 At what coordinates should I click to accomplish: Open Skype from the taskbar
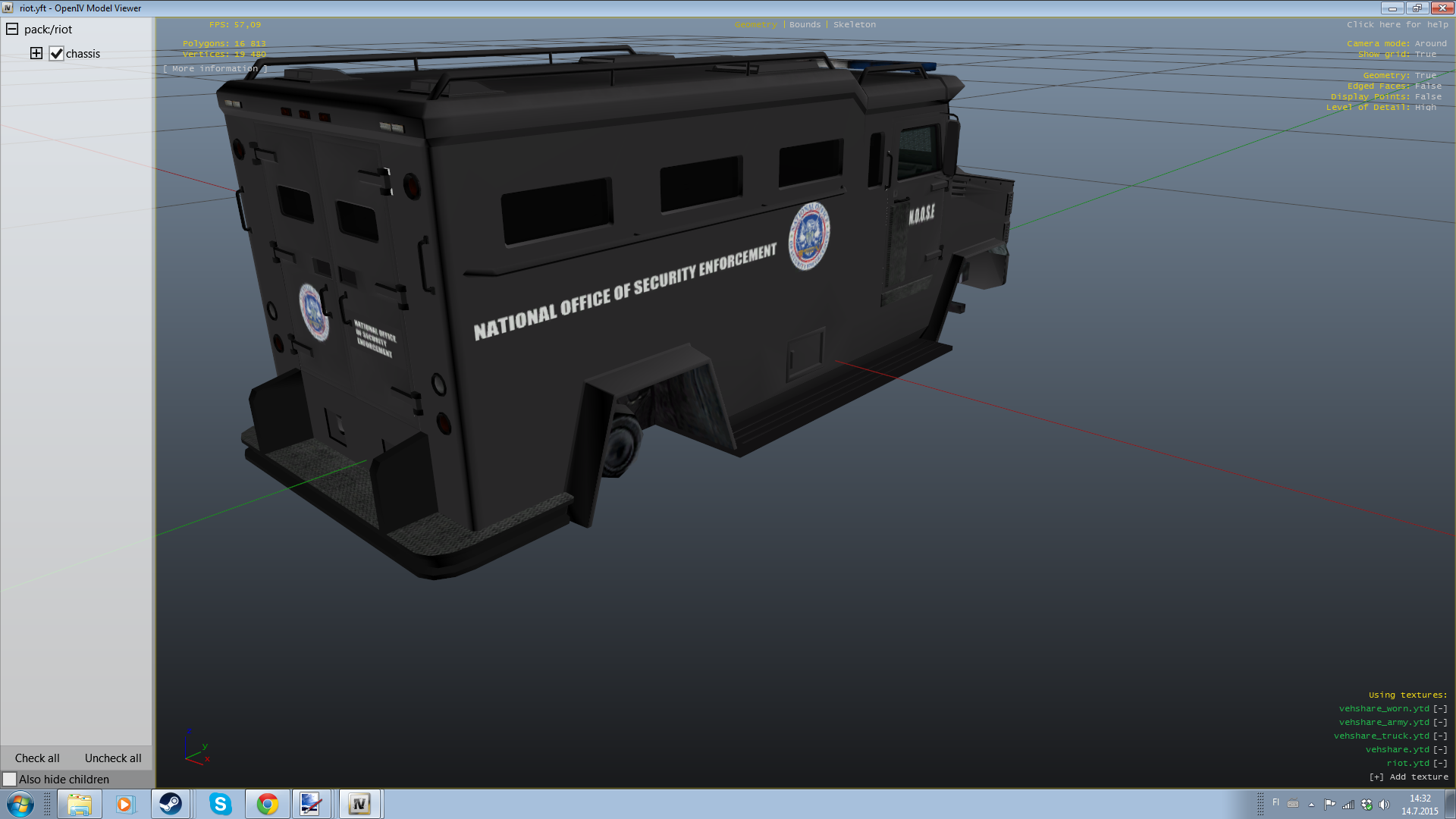tap(220, 804)
